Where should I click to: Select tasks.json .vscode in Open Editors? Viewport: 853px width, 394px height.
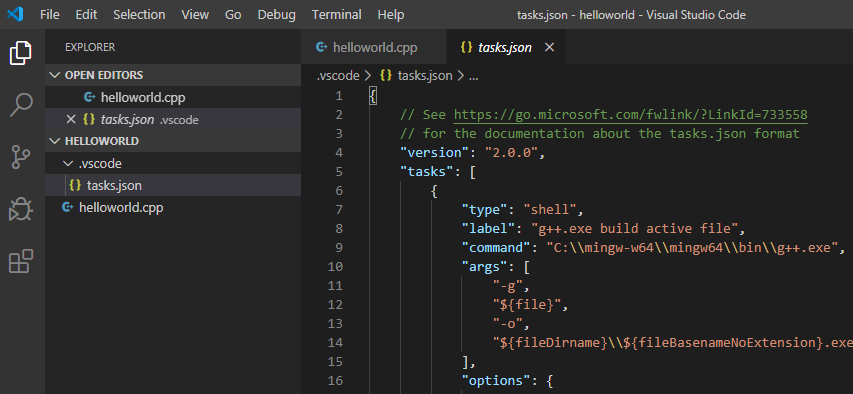tap(173, 119)
